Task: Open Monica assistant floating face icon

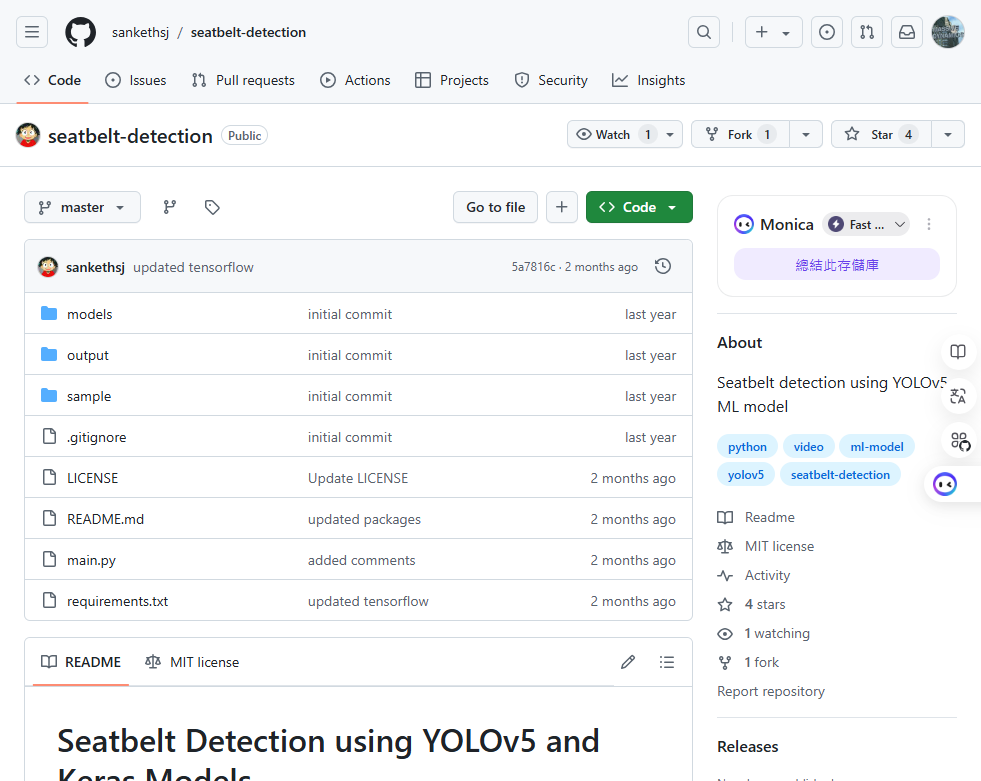Action: (x=945, y=484)
